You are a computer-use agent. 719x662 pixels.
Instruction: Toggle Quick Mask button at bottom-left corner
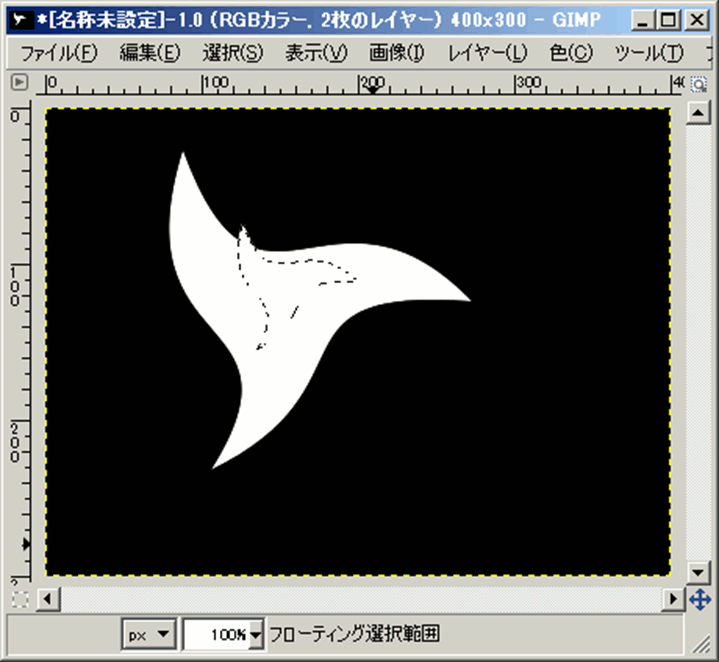click(x=19, y=600)
